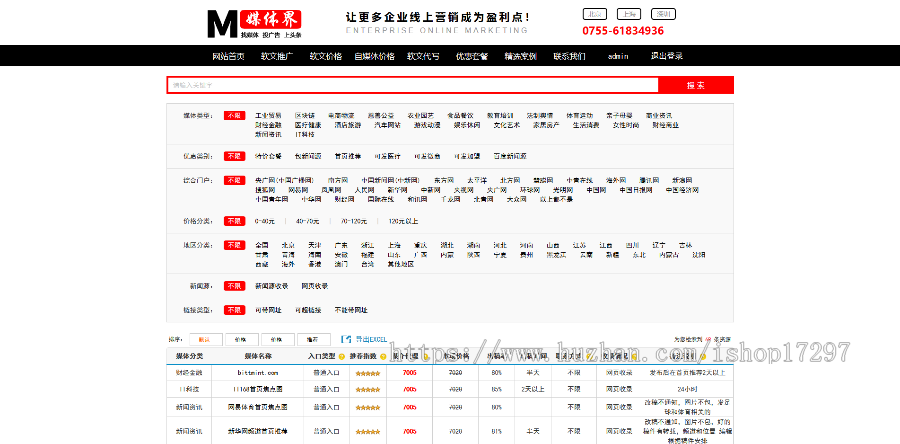Viewport: 900px width, 444px height.
Task: Filter price by 0-40元 option
Action: click(265, 220)
